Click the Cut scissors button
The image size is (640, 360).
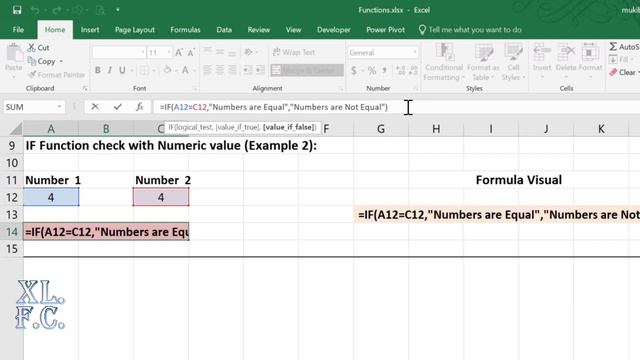[x=38, y=47]
